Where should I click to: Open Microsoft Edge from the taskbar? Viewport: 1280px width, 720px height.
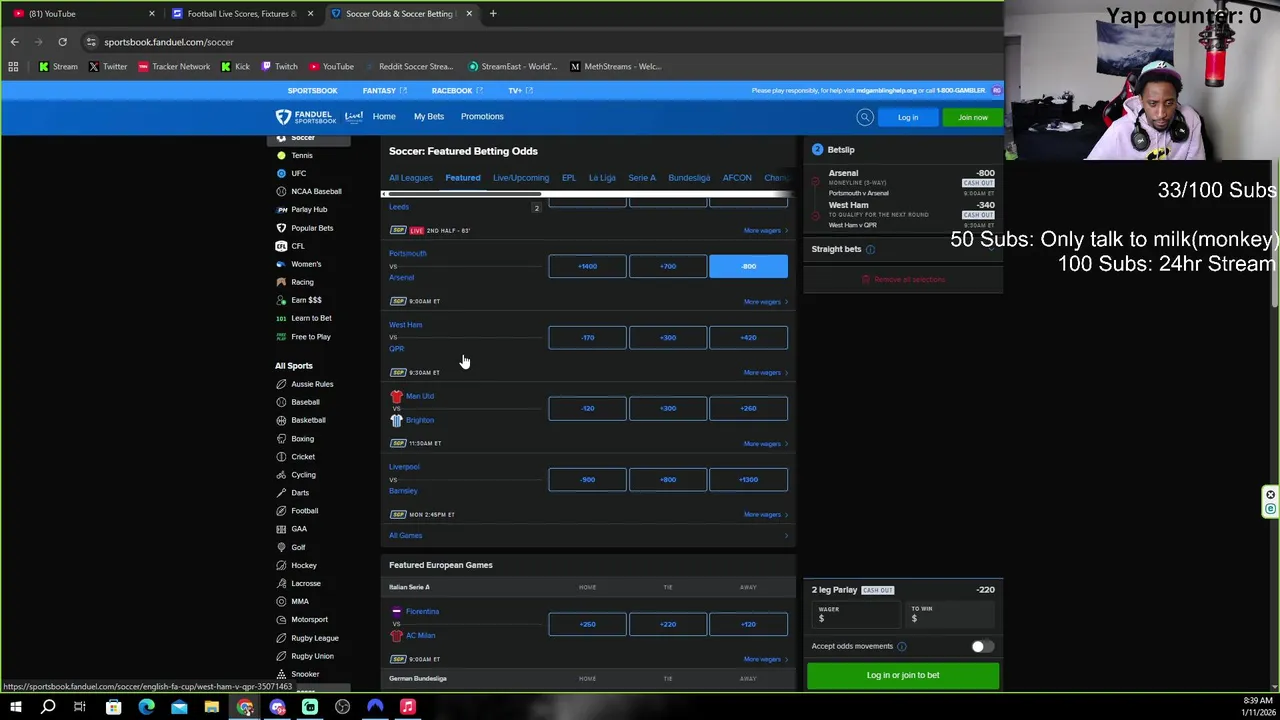coord(146,707)
